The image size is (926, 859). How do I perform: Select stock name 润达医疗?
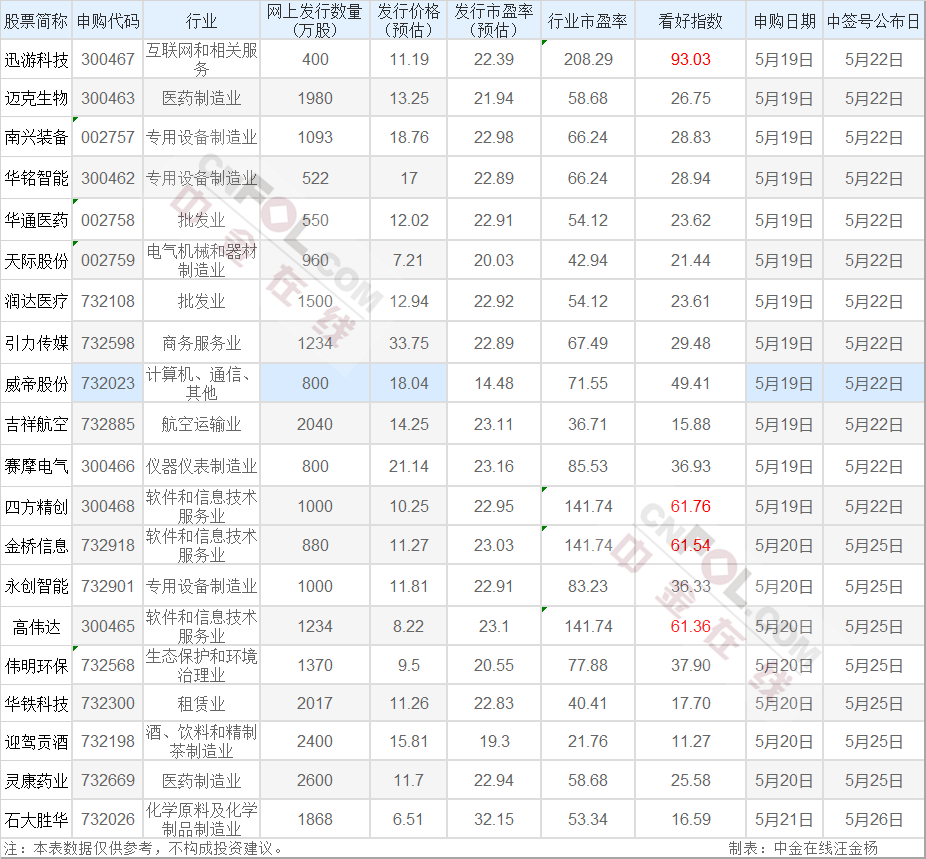coord(36,302)
